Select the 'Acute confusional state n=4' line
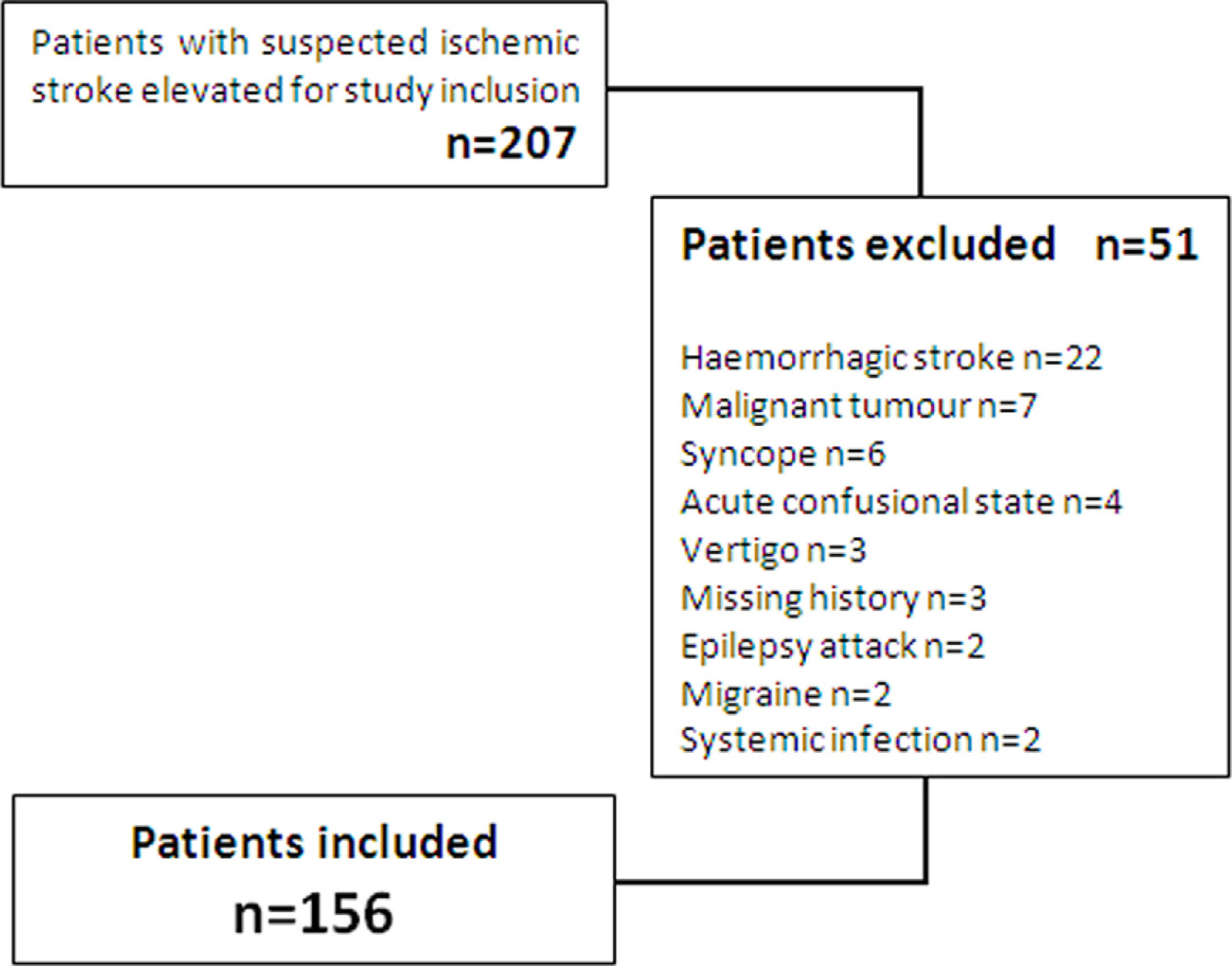 click(x=900, y=502)
